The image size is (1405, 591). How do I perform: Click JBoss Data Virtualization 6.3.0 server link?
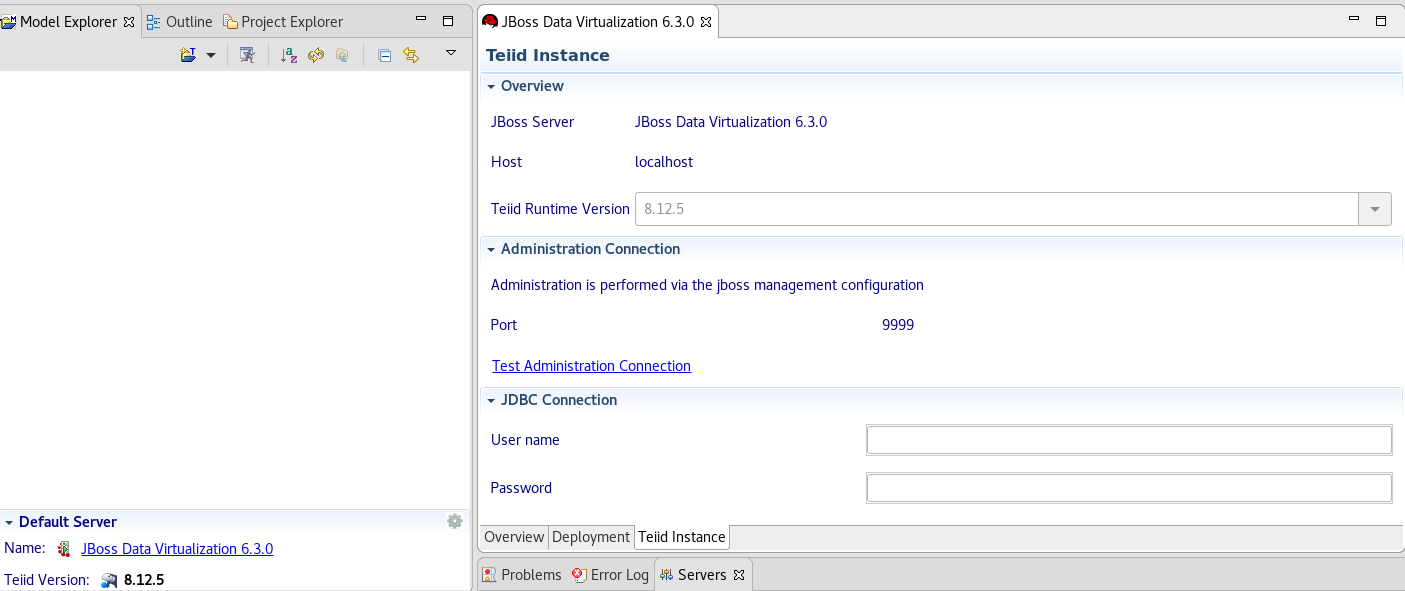pos(177,549)
